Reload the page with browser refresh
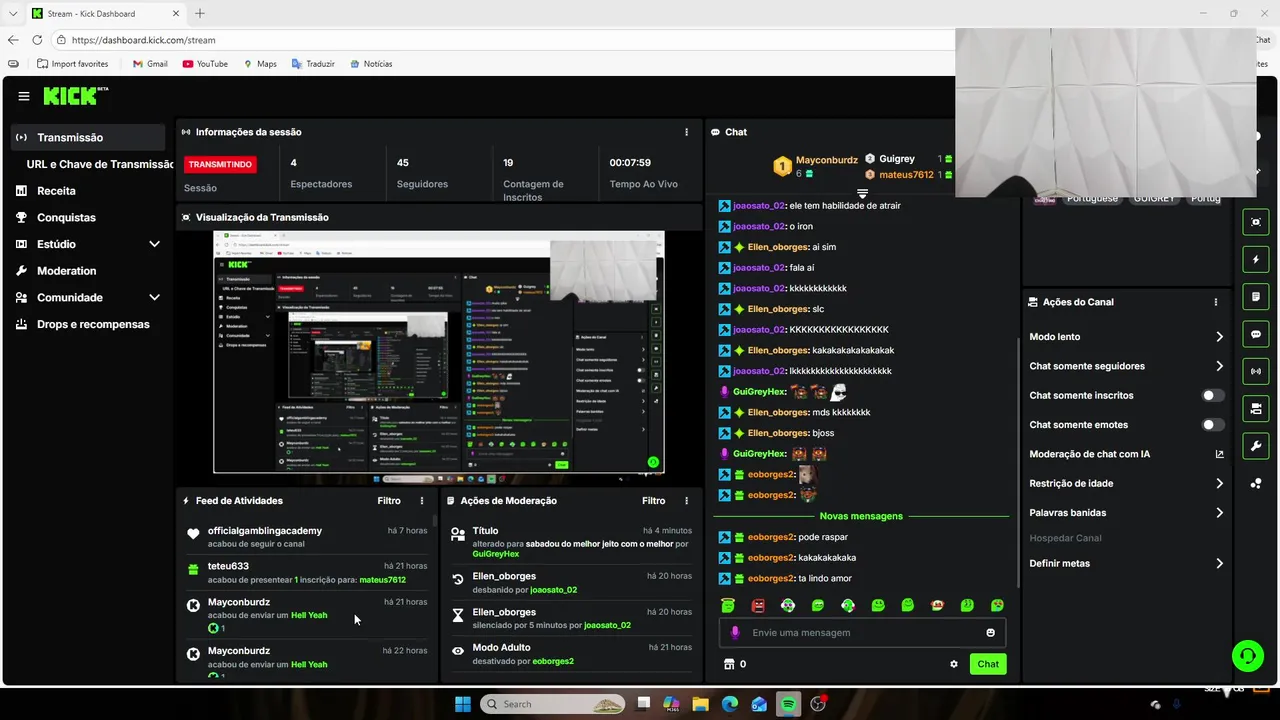This screenshot has height=720, width=1280. (37, 40)
